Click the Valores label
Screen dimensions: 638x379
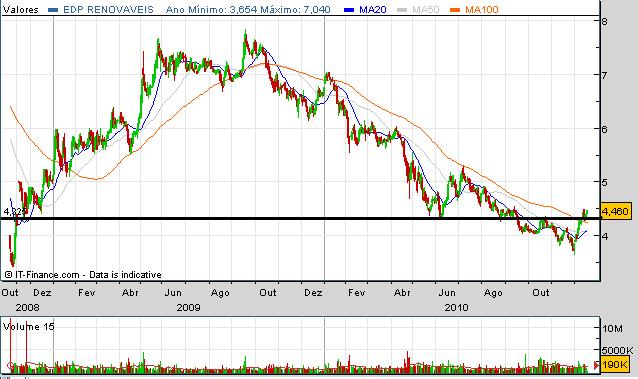click(x=20, y=9)
